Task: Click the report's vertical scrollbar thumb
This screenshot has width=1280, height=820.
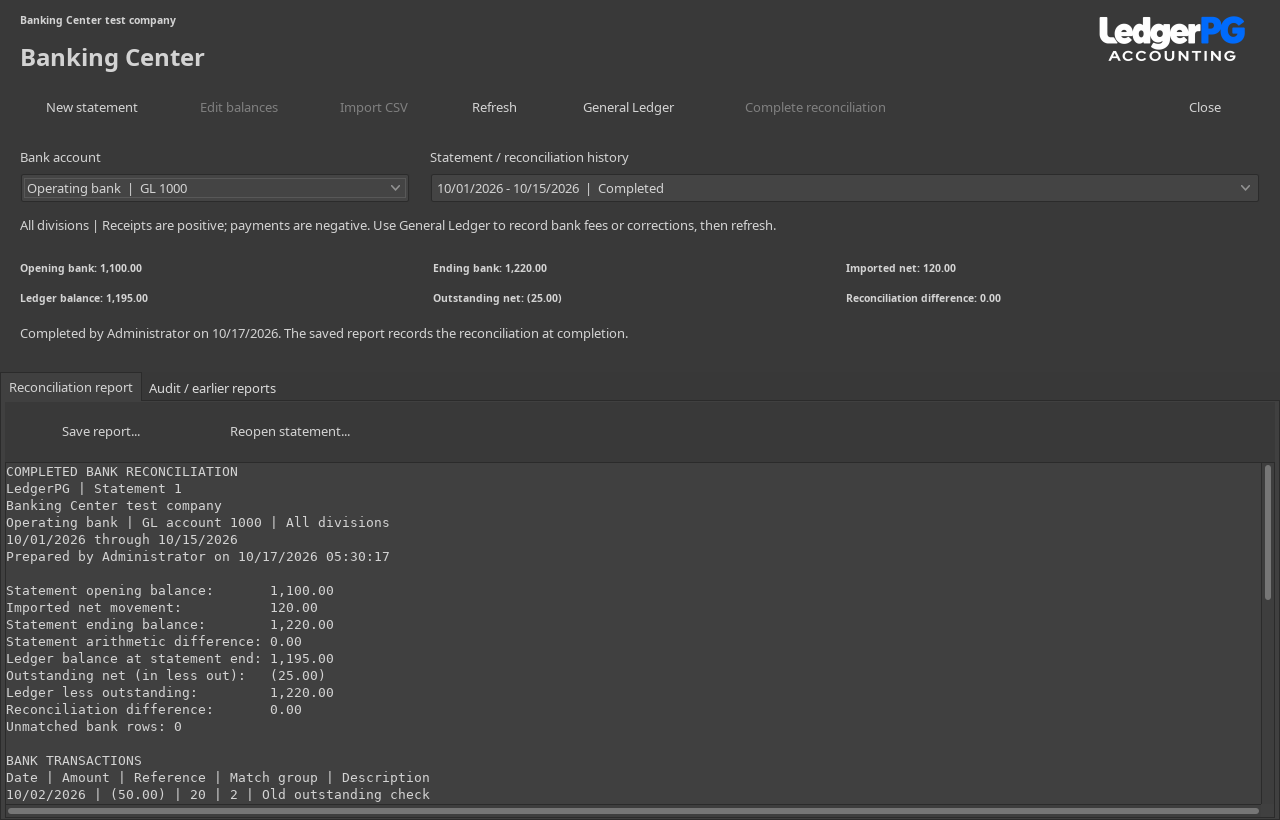Action: pos(1268,532)
